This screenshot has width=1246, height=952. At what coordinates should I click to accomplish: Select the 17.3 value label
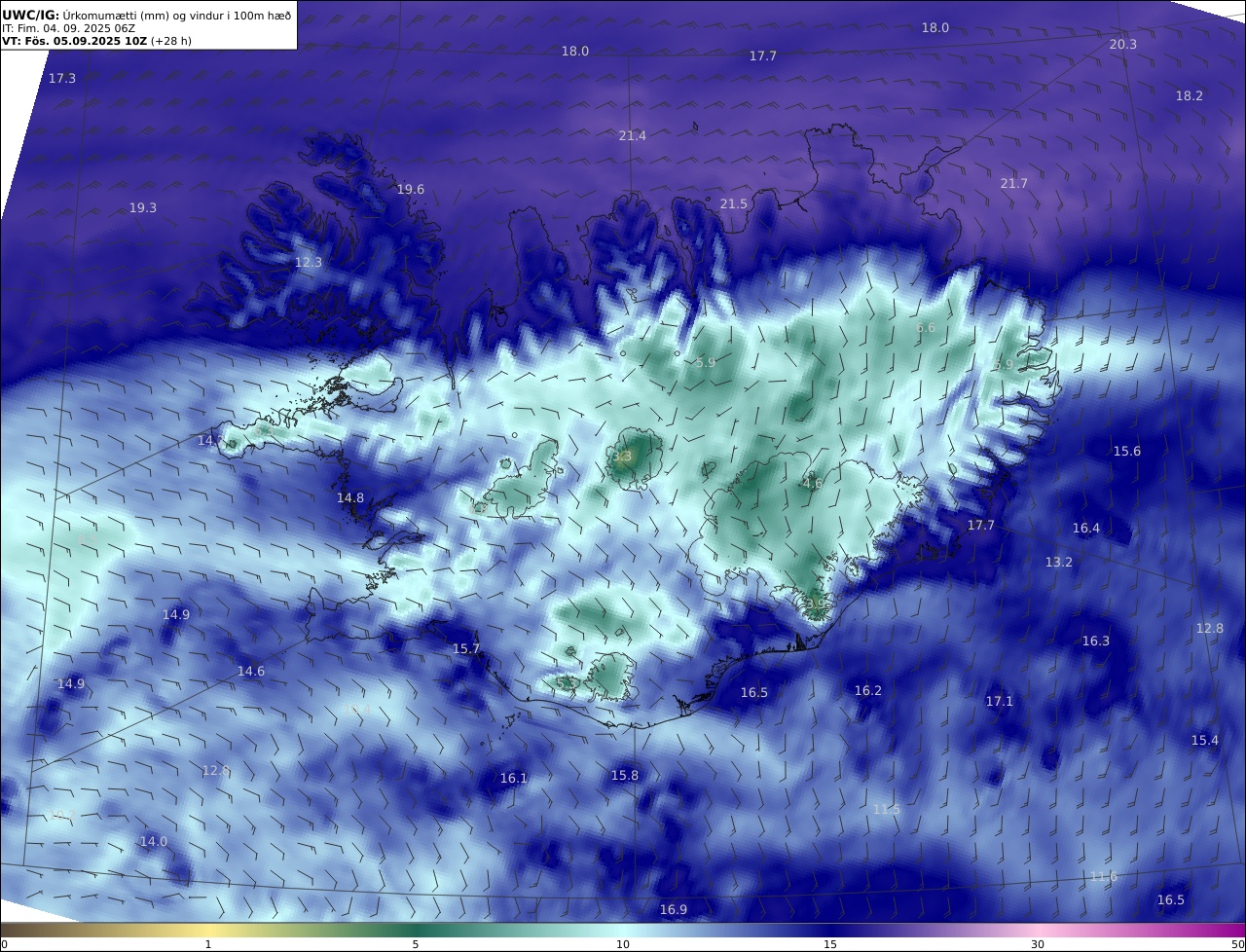(61, 78)
